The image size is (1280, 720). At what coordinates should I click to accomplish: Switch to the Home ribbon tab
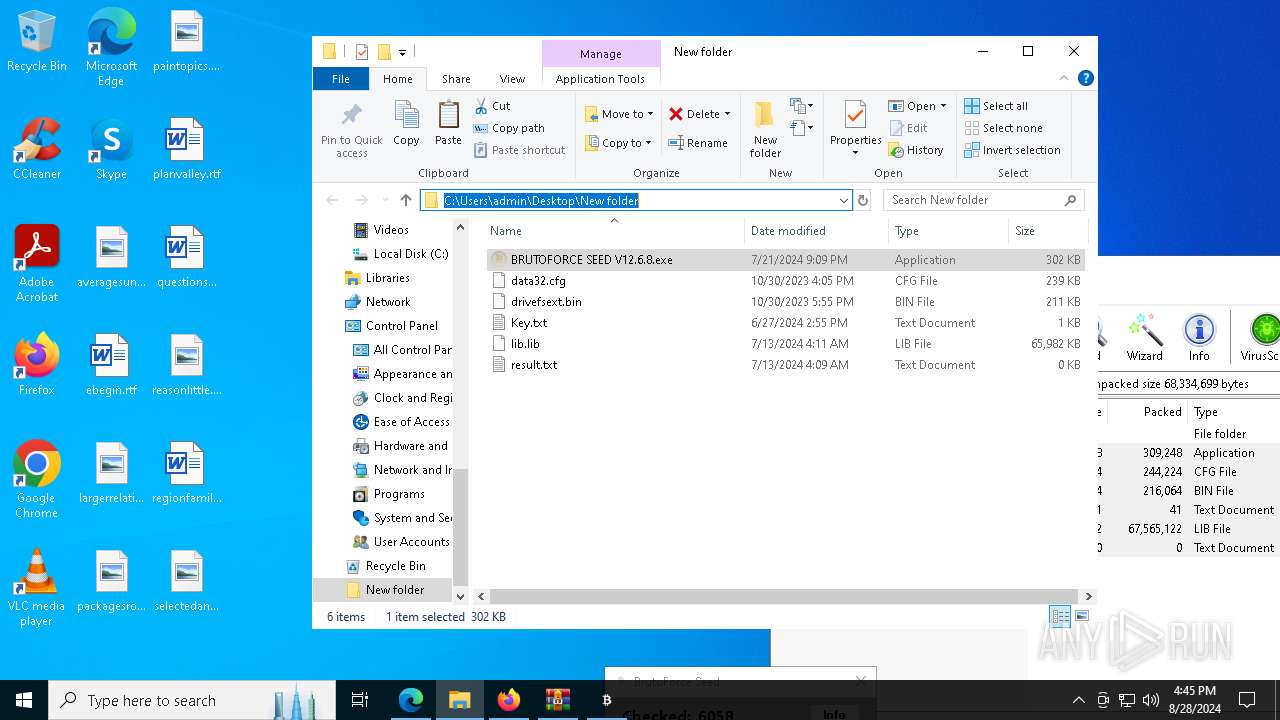click(397, 79)
